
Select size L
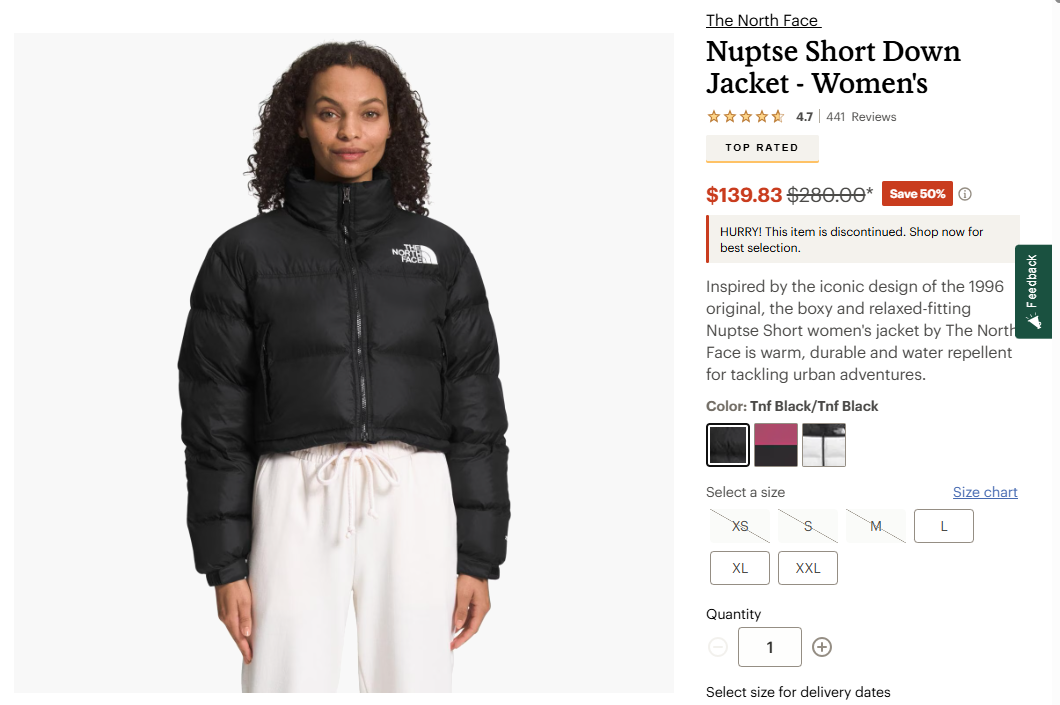(944, 526)
